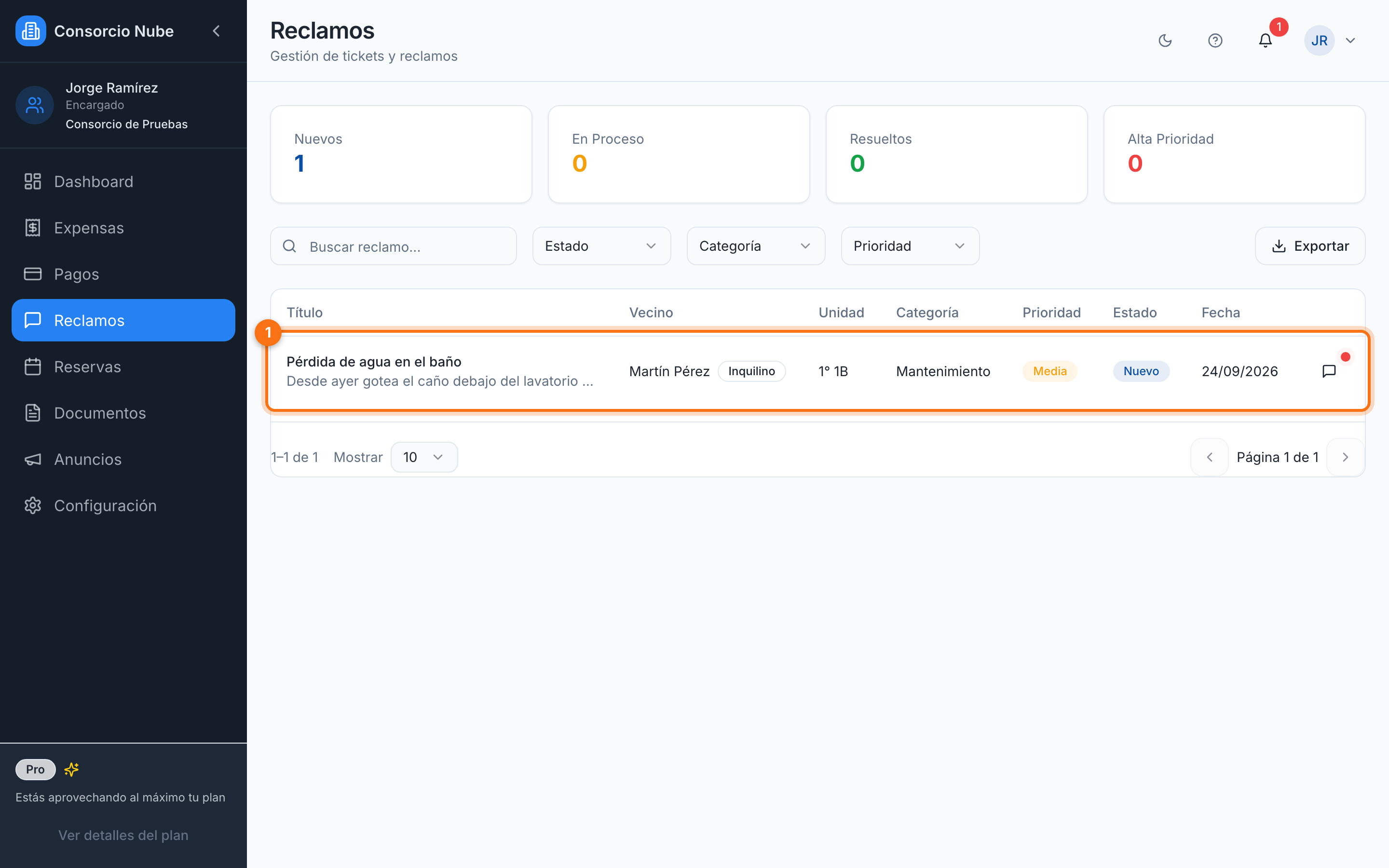Toggle dark mode with the moon icon
Viewport: 1389px width, 868px height.
pos(1165,40)
